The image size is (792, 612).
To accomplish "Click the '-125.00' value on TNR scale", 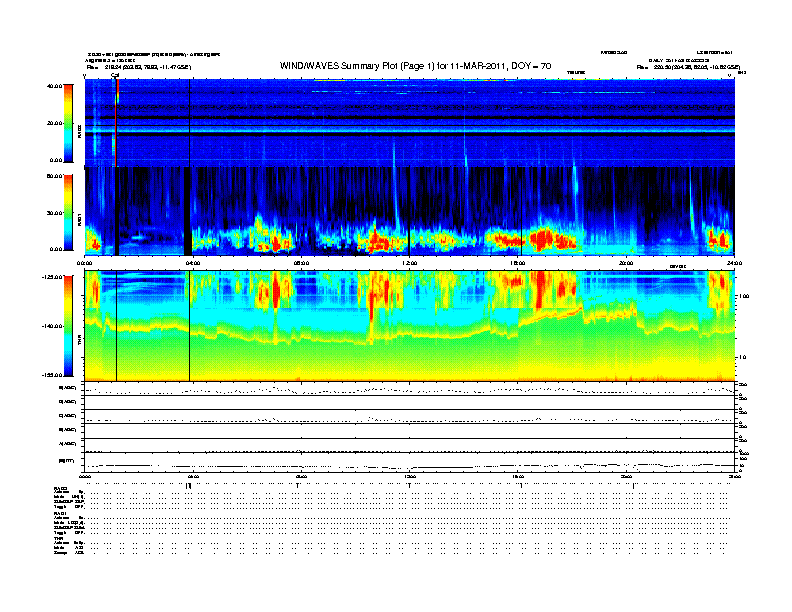I will [x=52, y=277].
